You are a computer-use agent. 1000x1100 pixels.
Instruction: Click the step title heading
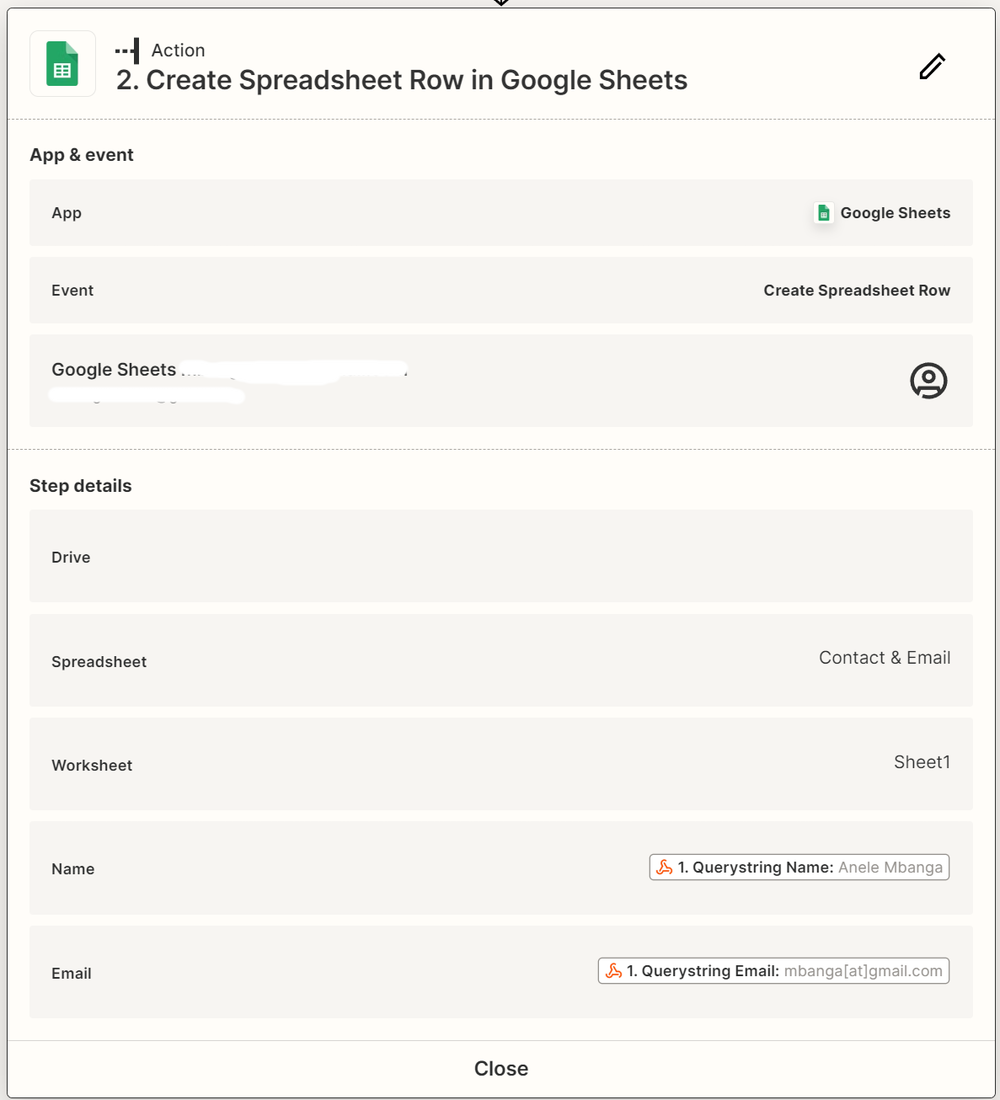(x=401, y=81)
